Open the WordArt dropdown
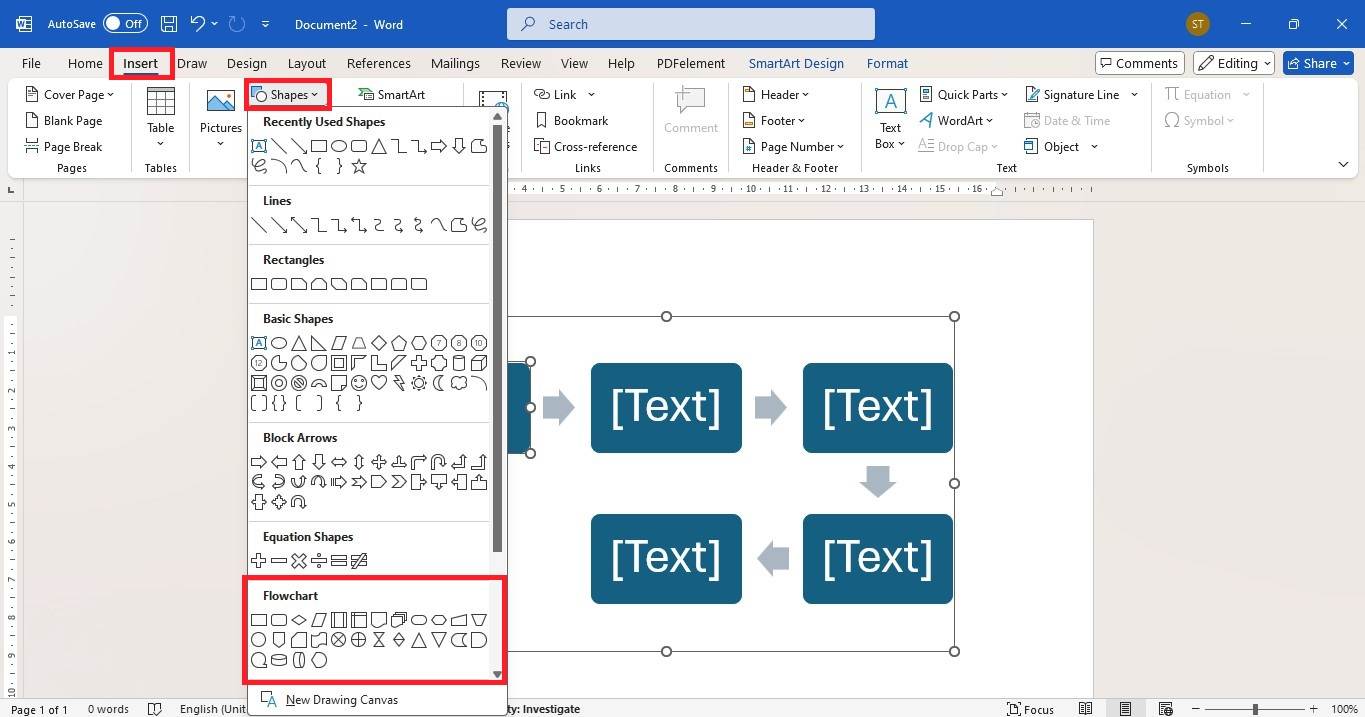The image size is (1365, 717). (x=957, y=120)
